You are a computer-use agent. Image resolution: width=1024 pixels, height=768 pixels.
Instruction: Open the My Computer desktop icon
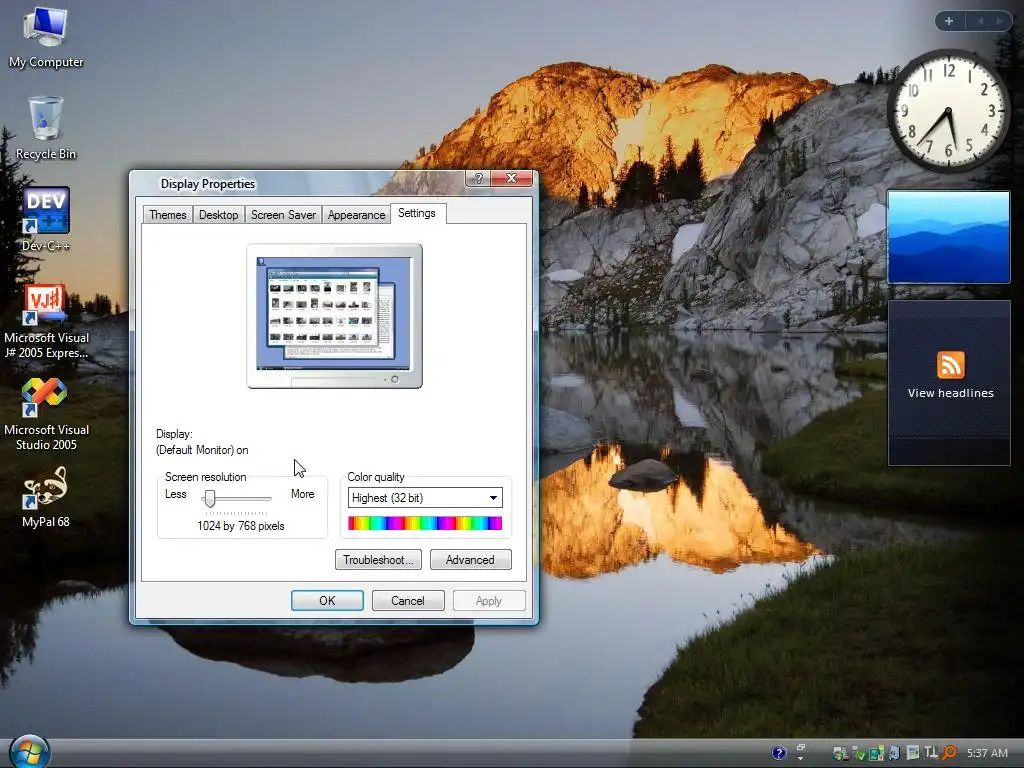[46, 38]
